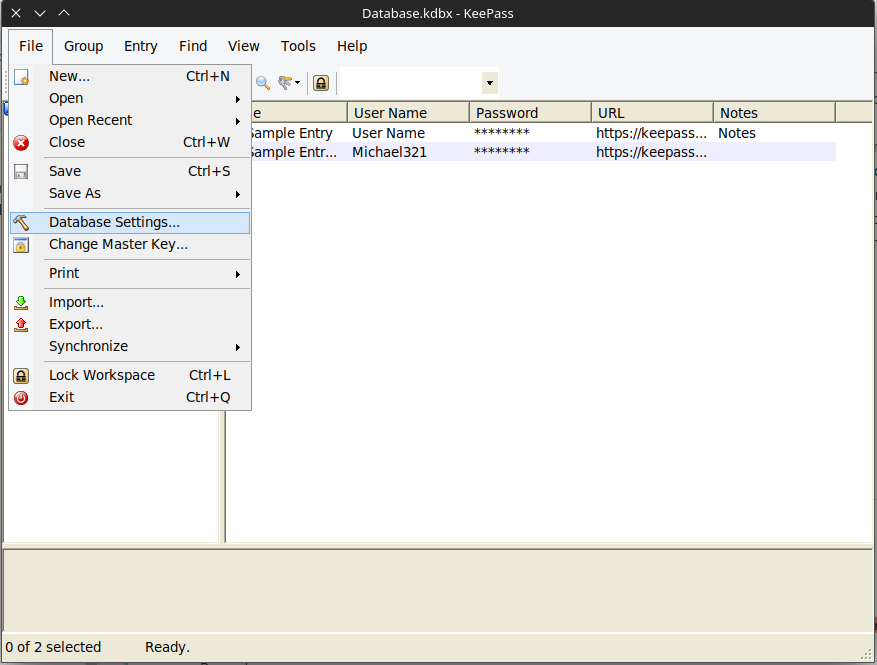Screen dimensions: 877x665
Task: Open the Find menu
Action: 193,46
